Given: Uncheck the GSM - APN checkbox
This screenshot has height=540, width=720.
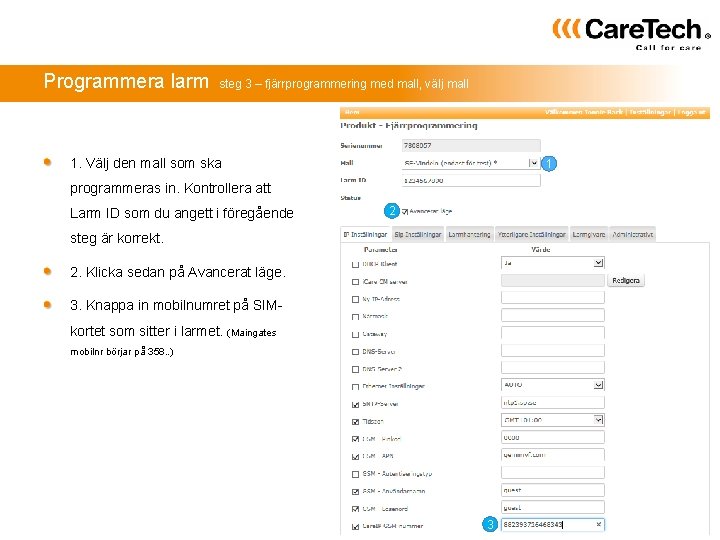Looking at the screenshot, I should 355,456.
